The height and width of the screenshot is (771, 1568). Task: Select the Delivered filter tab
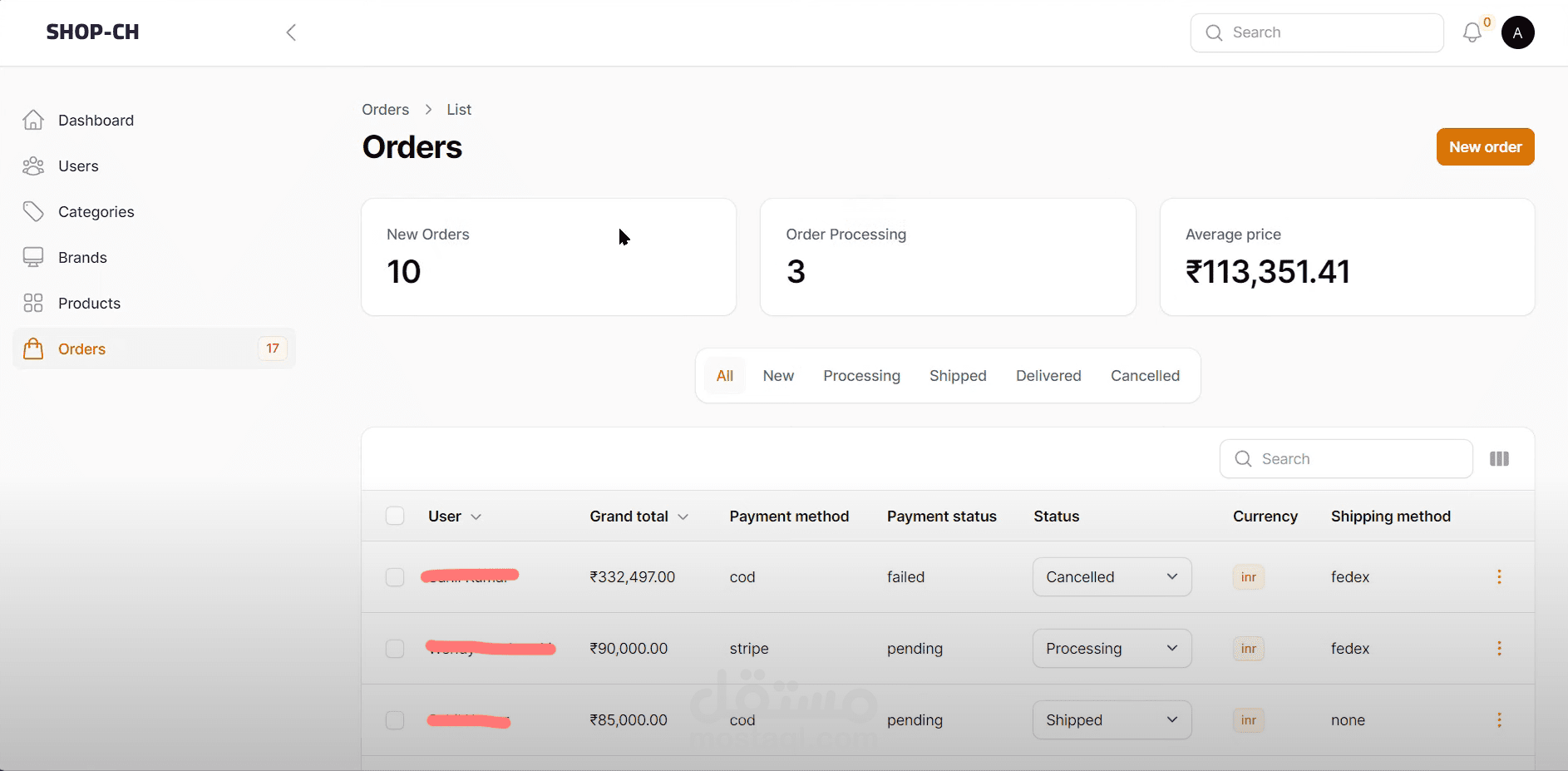click(1048, 376)
